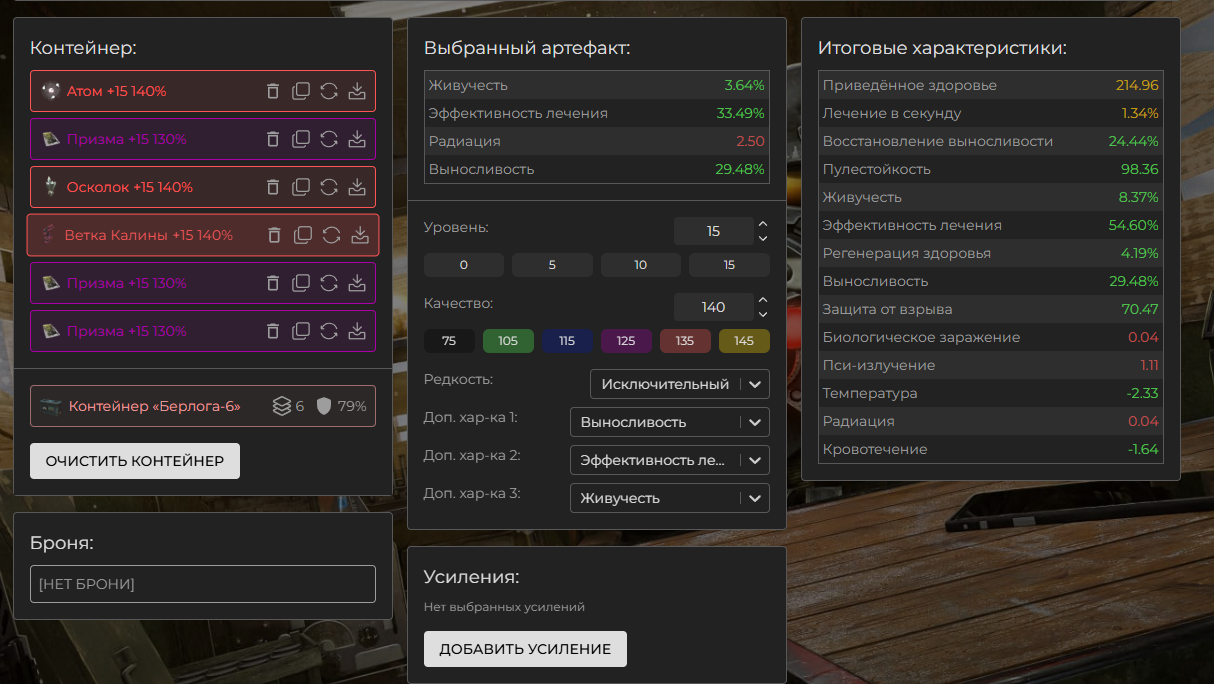Select the Ветка Калины +15 140% name
The image size is (1214, 684).
click(148, 235)
